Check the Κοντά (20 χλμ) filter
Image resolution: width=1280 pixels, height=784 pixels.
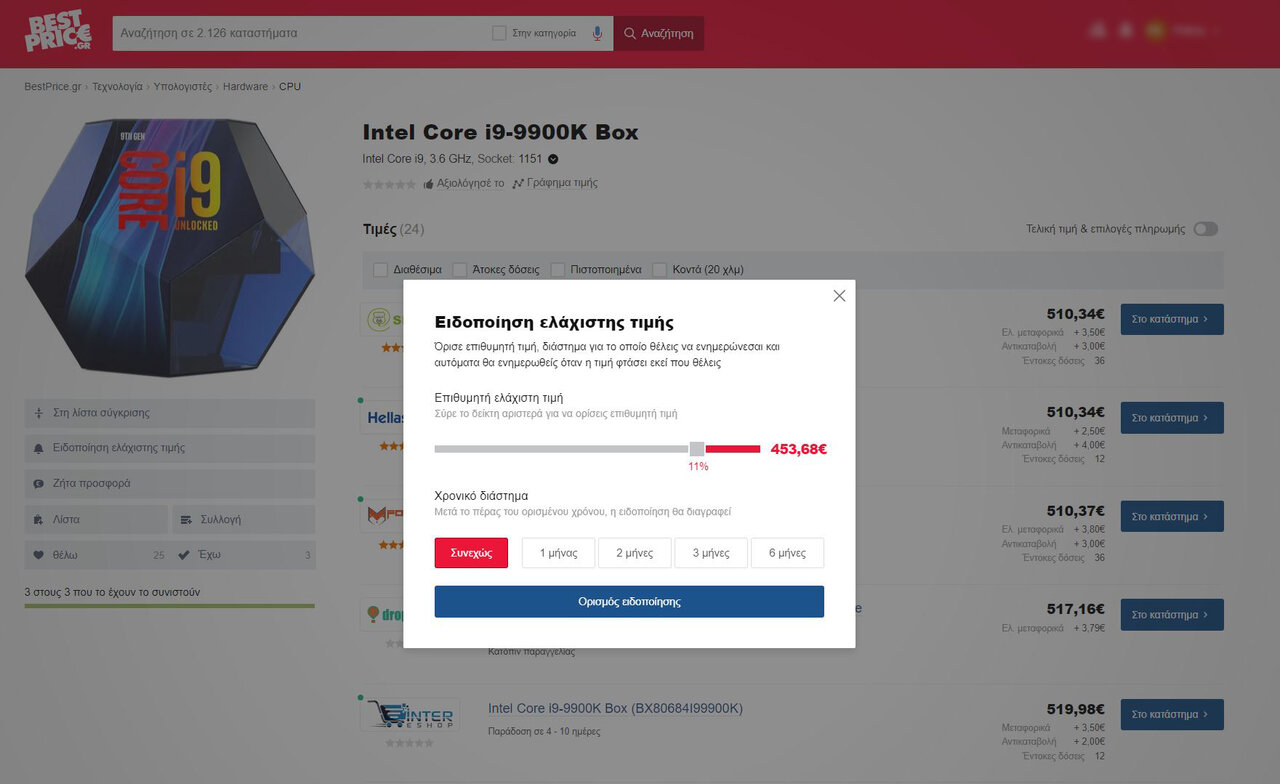coord(659,269)
